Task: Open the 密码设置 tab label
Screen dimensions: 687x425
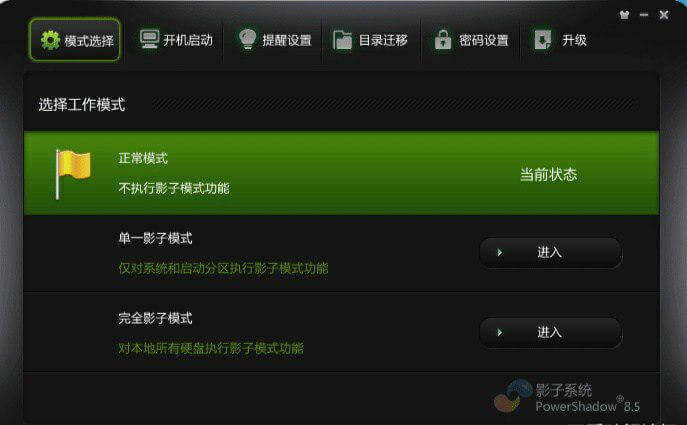Action: click(x=484, y=40)
